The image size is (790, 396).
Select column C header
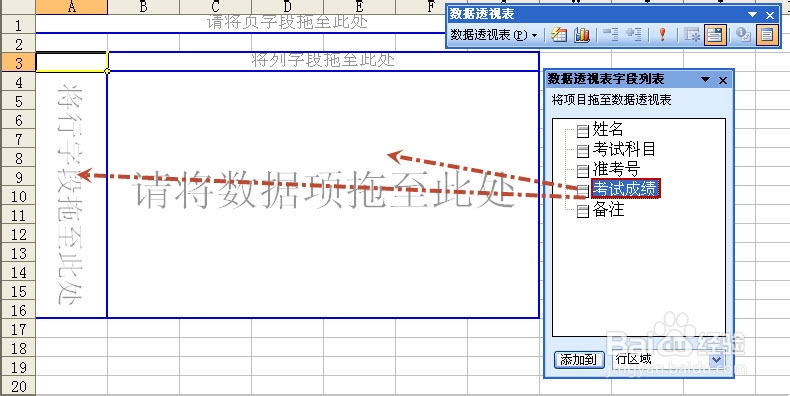[x=216, y=7]
